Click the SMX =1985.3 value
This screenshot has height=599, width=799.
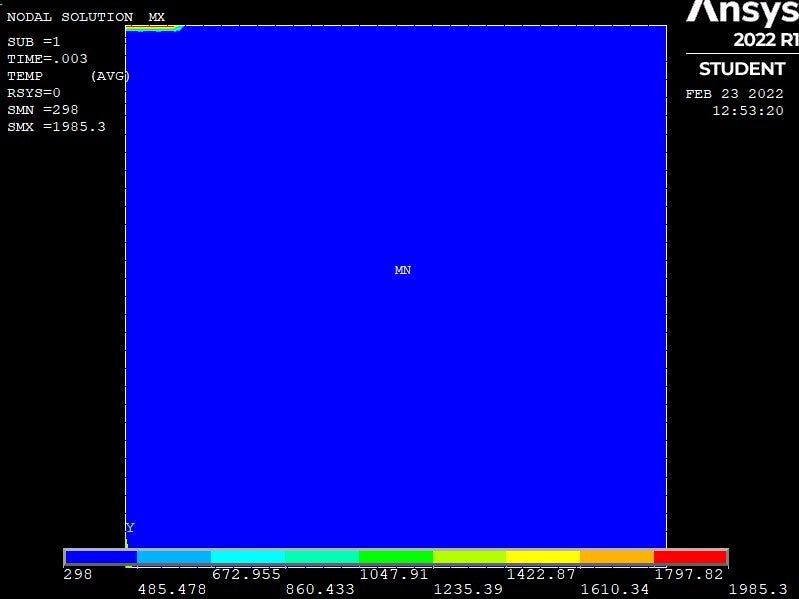57,126
